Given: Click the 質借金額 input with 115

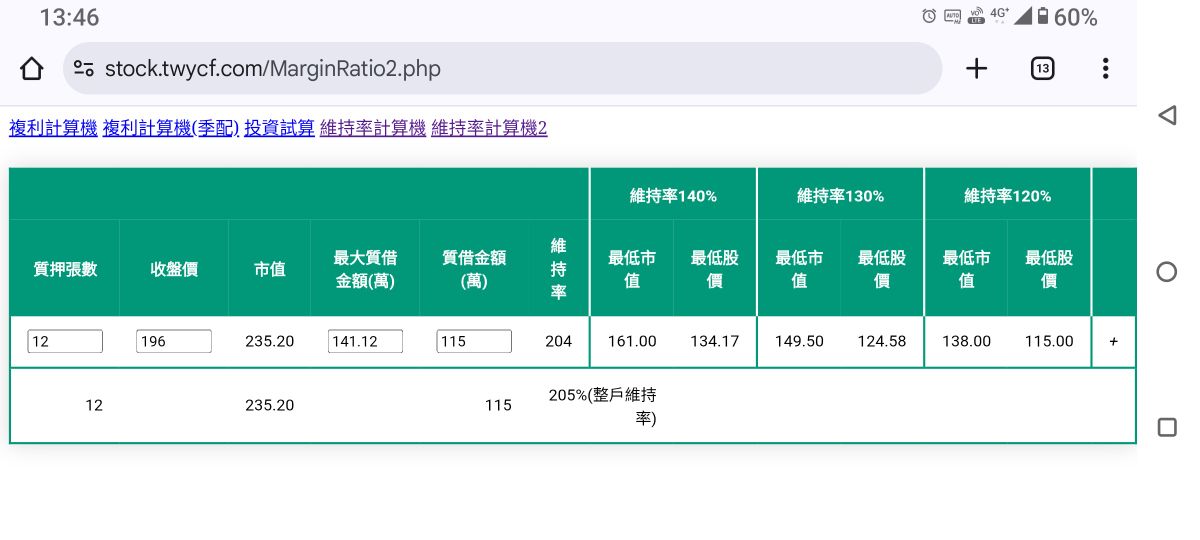Looking at the screenshot, I should tap(474, 341).
